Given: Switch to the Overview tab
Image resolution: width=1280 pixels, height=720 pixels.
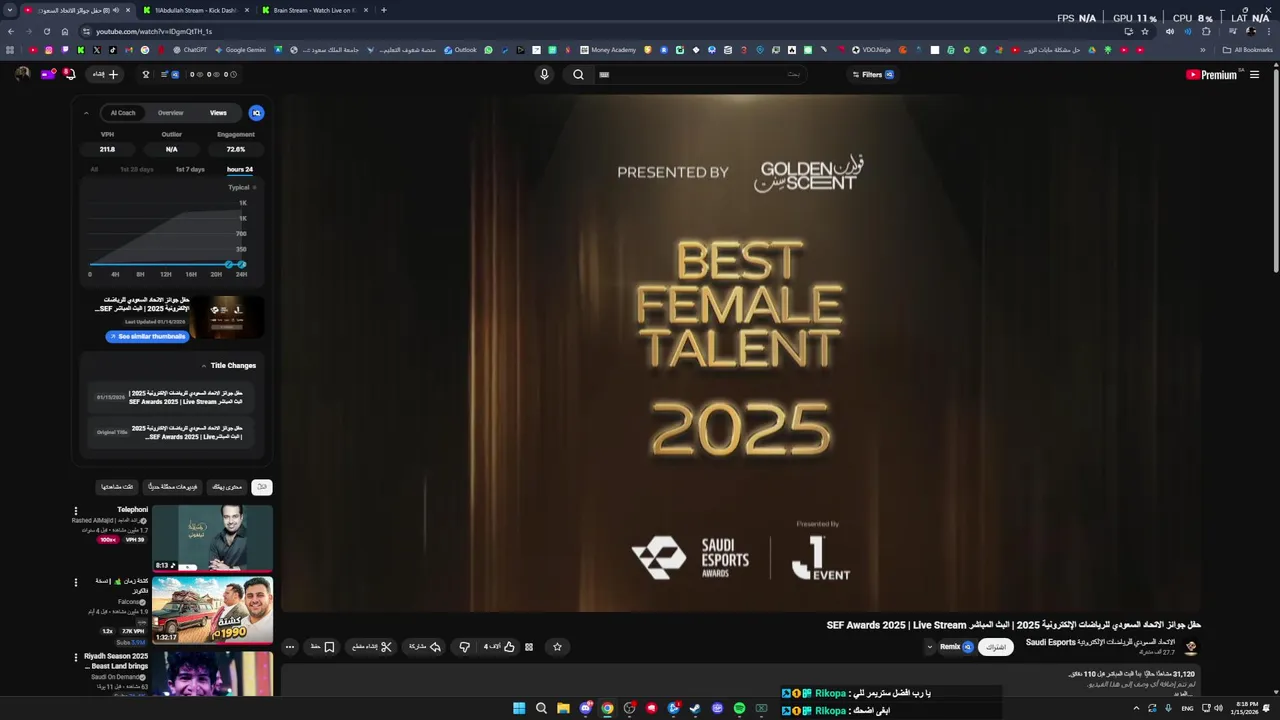Looking at the screenshot, I should point(170,113).
